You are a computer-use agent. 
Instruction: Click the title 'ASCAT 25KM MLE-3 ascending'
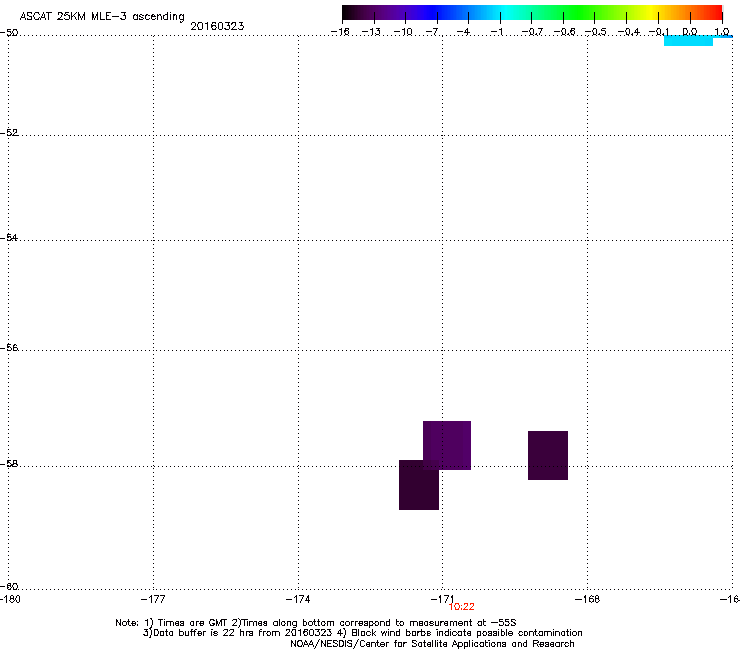click(x=102, y=17)
